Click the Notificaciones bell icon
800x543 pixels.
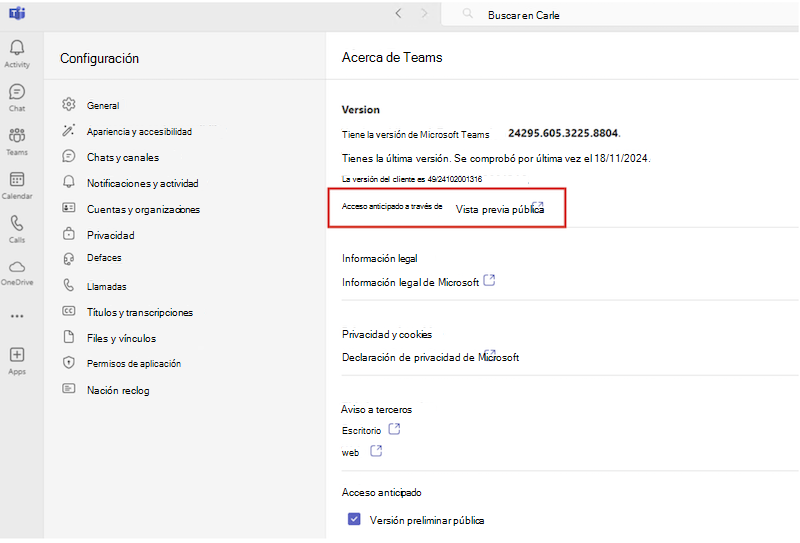(68, 182)
